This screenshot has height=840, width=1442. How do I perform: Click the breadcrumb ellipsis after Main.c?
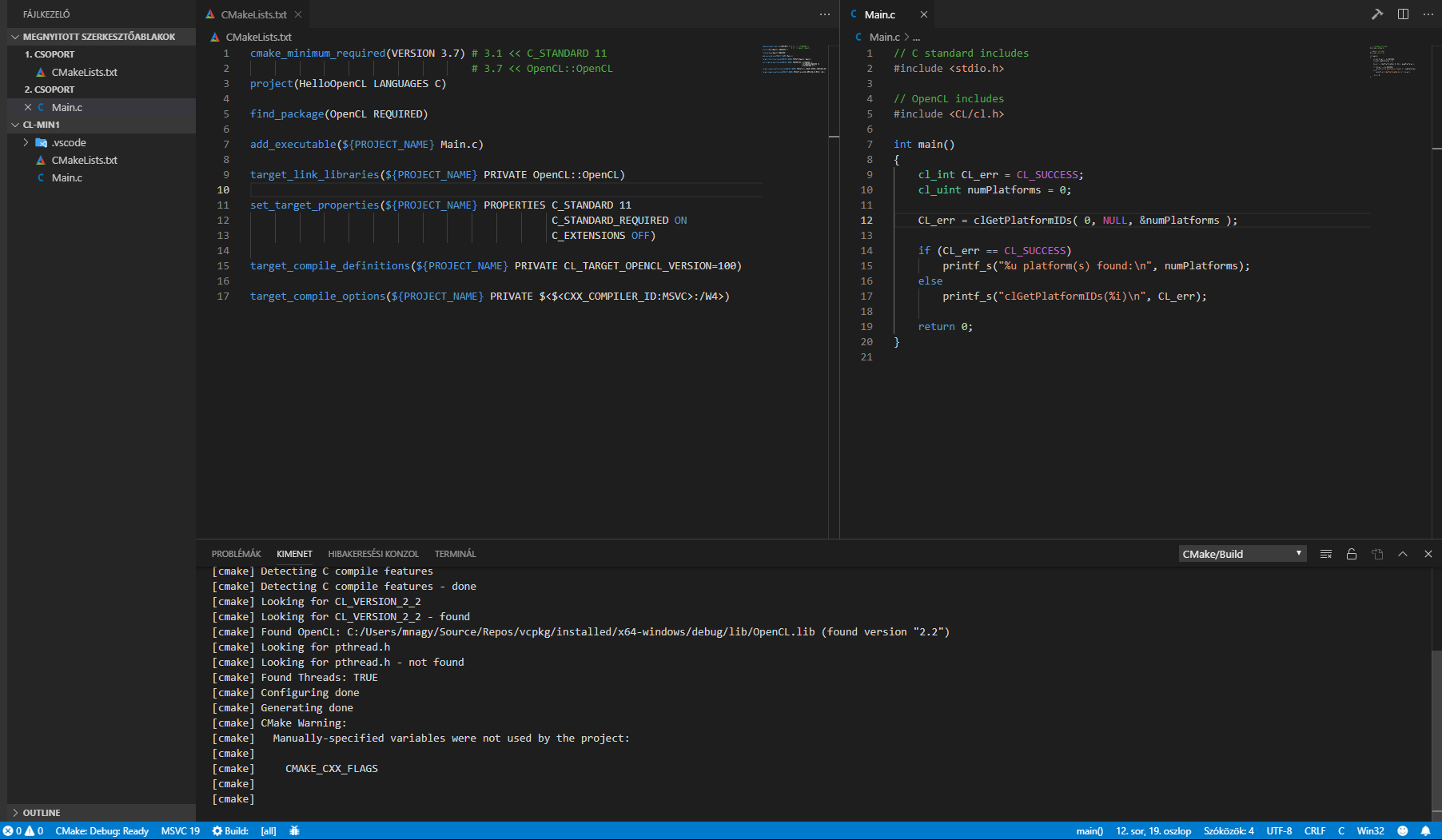[916, 37]
